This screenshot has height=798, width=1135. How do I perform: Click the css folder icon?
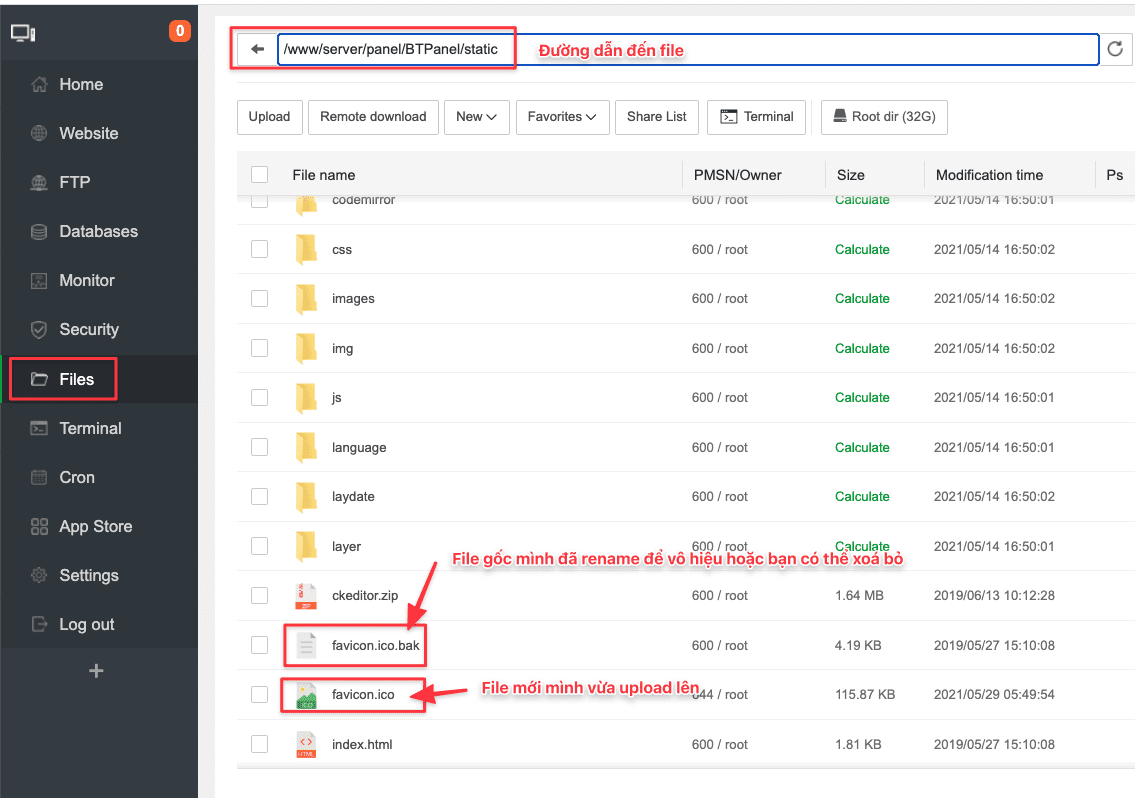pyautogui.click(x=306, y=249)
